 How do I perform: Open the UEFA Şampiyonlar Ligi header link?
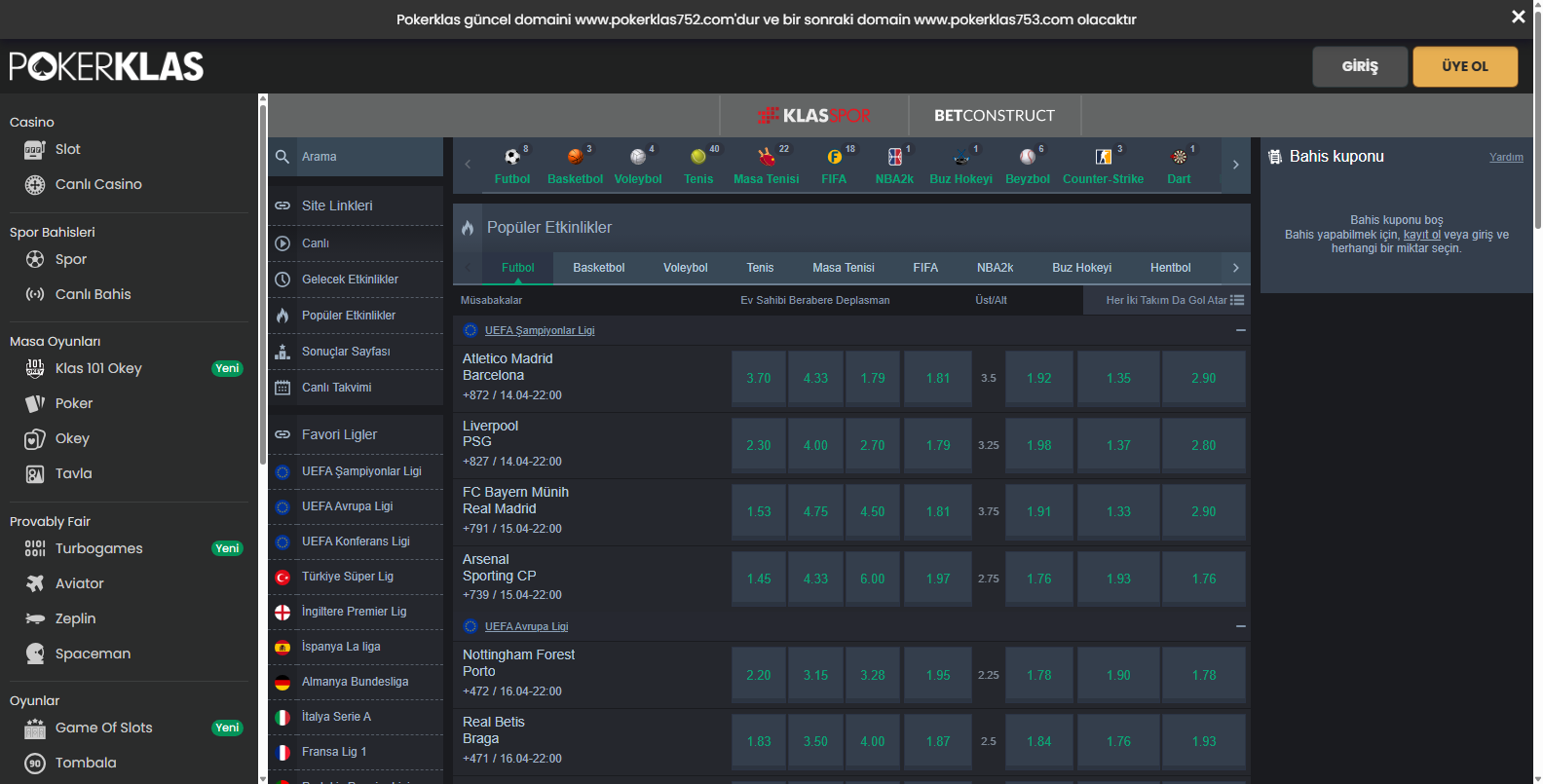point(540,330)
